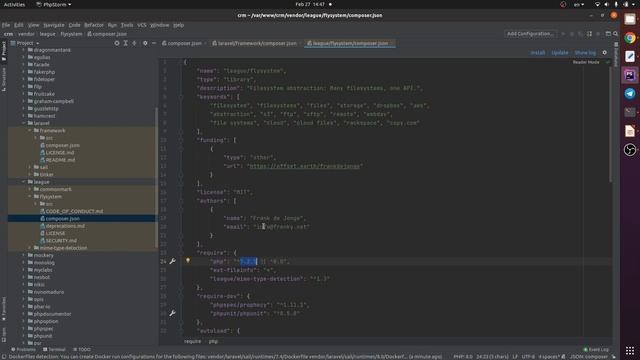Click the Expand All icon in Project panel

coord(126,43)
